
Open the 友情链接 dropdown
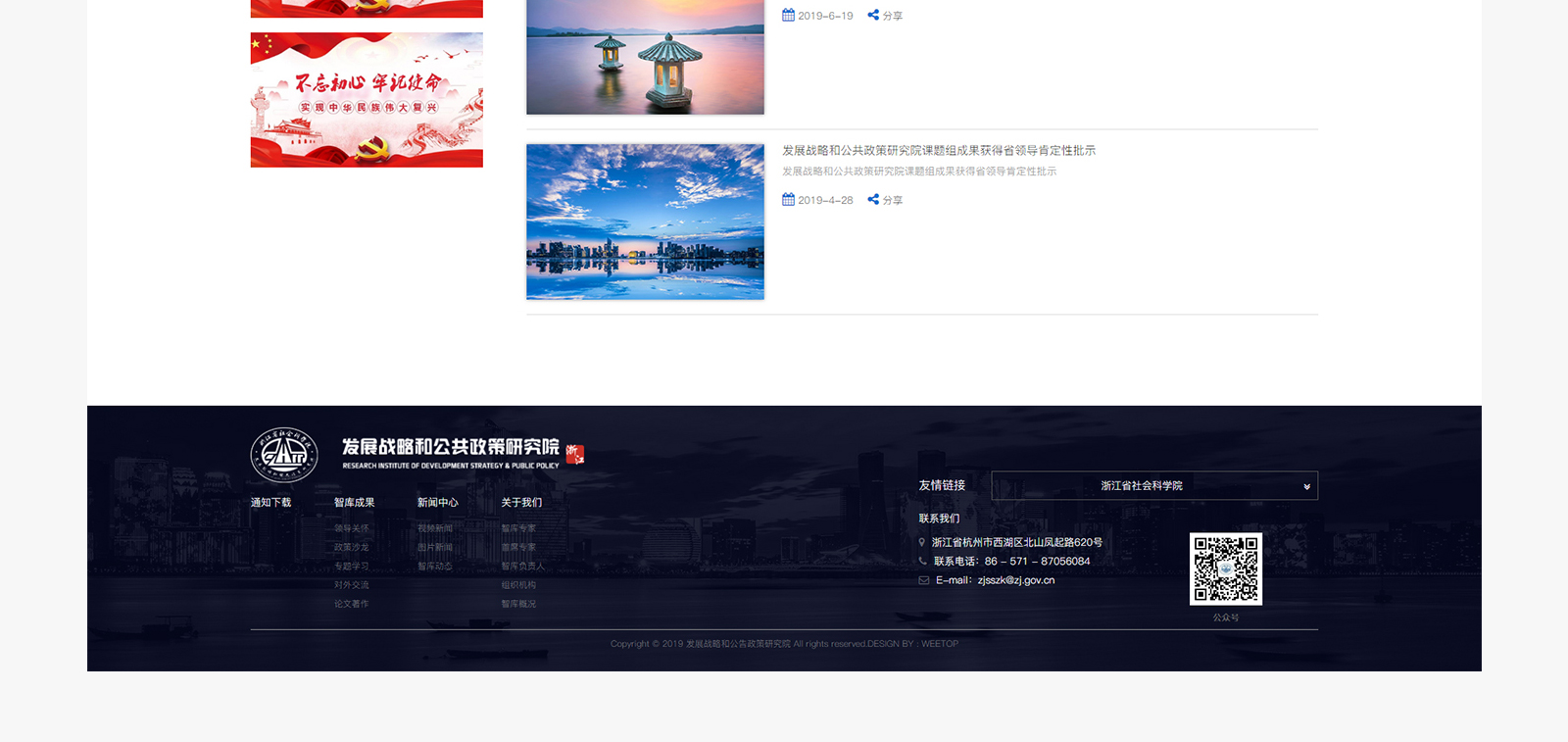click(x=1153, y=485)
